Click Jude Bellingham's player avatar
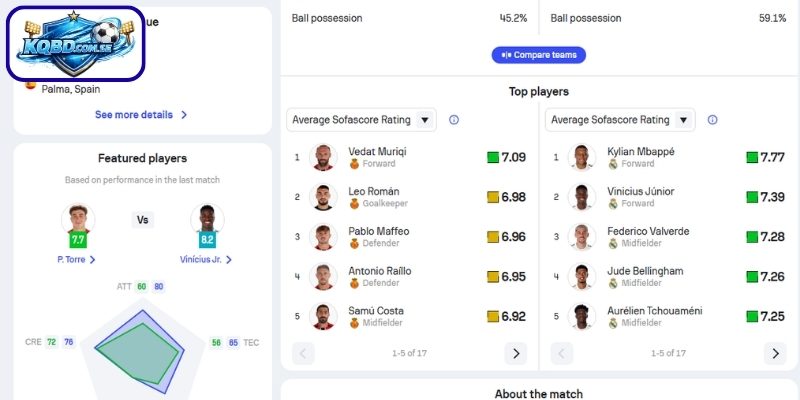800x400 pixels. pyautogui.click(x=582, y=277)
